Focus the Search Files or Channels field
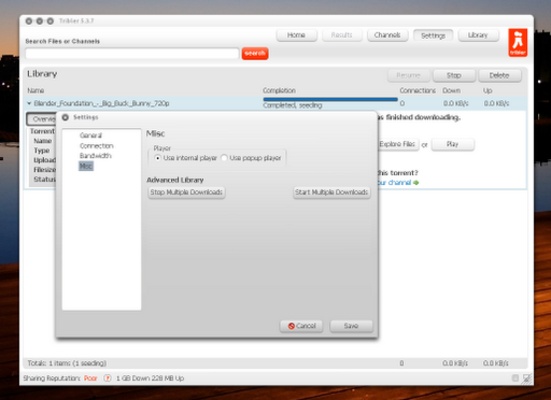This screenshot has width=551, height=400. pyautogui.click(x=132, y=53)
